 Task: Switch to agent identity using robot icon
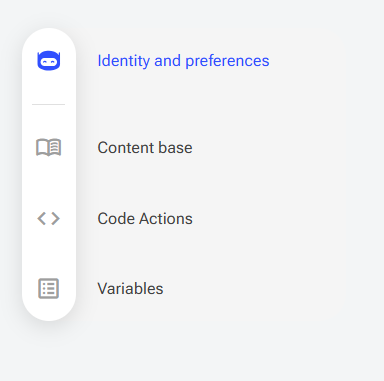coord(49,61)
